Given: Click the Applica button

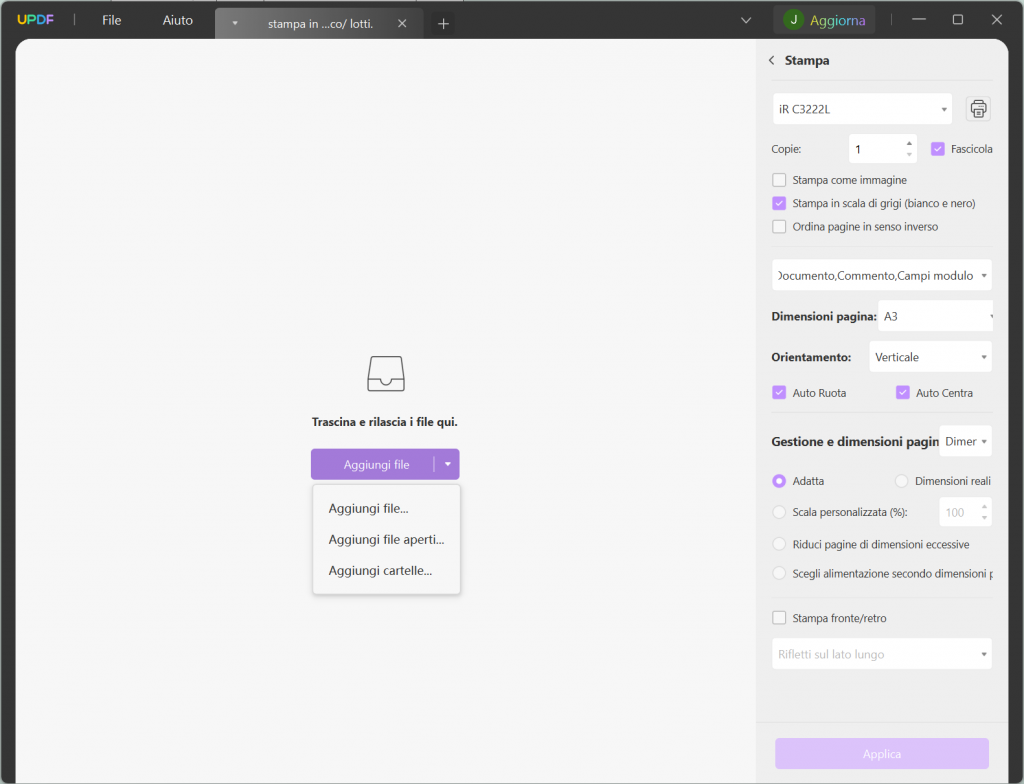Looking at the screenshot, I should pyautogui.click(x=881, y=753).
